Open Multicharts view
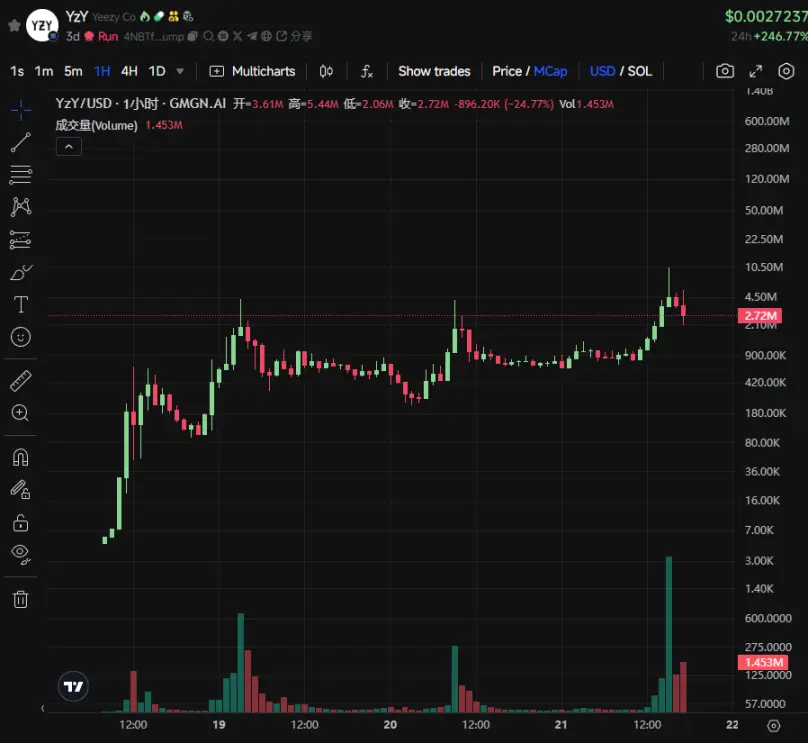 coord(252,71)
